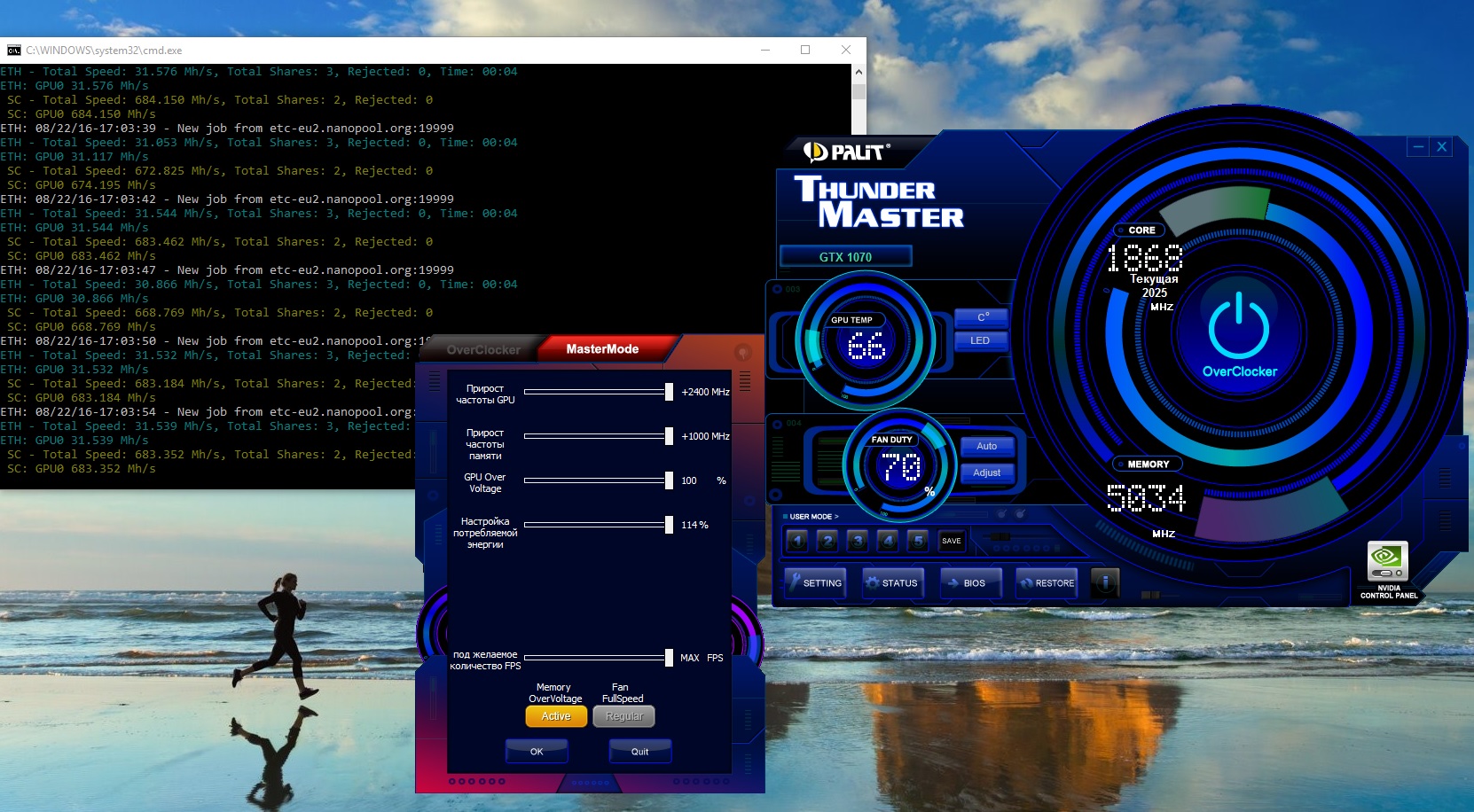This screenshot has height=812, width=1474.
Task: Click the GPU Over Voltage slider handle
Action: [669, 480]
